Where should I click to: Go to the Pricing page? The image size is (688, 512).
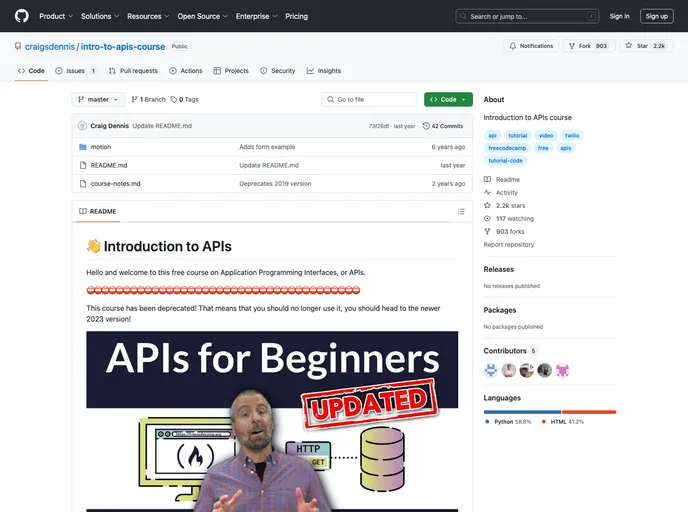tap(297, 16)
